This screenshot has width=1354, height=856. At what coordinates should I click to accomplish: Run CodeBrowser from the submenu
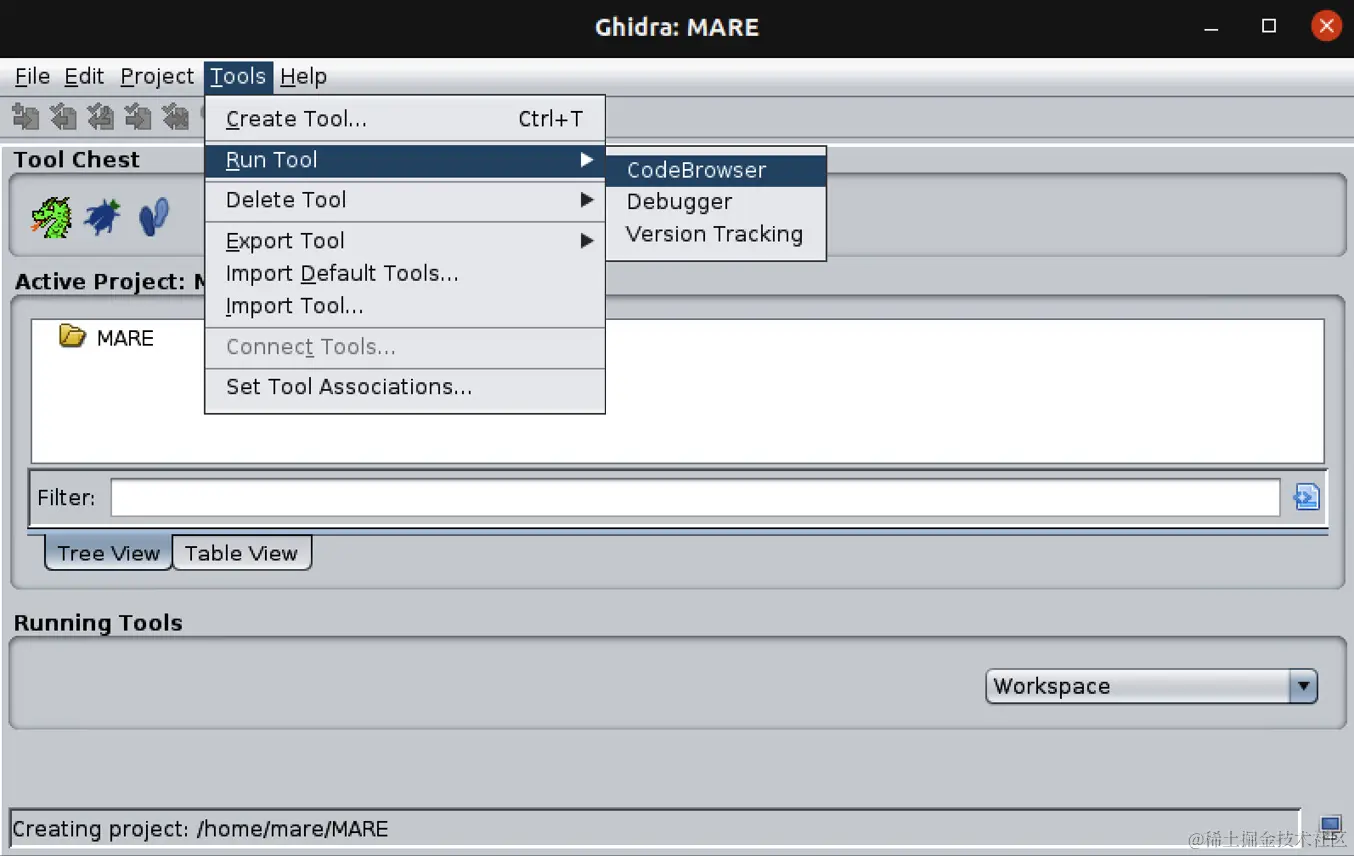pos(716,170)
